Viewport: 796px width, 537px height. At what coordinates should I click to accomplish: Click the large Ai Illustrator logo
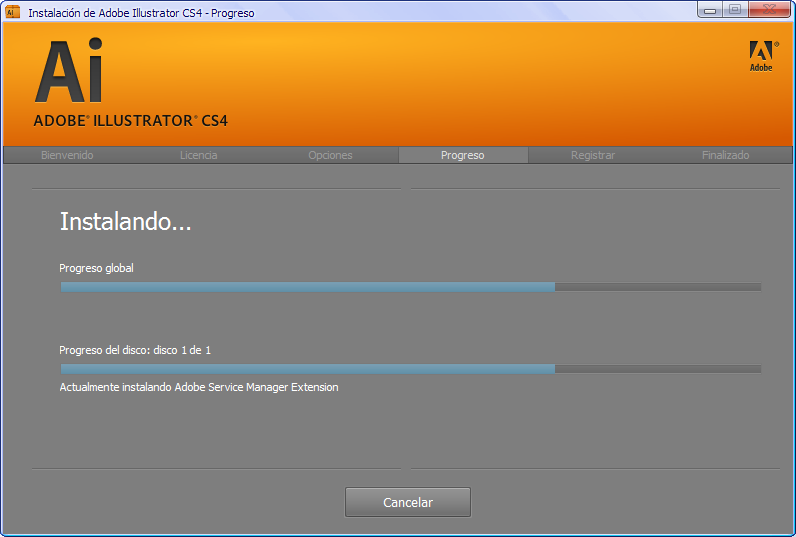pyautogui.click(x=69, y=71)
